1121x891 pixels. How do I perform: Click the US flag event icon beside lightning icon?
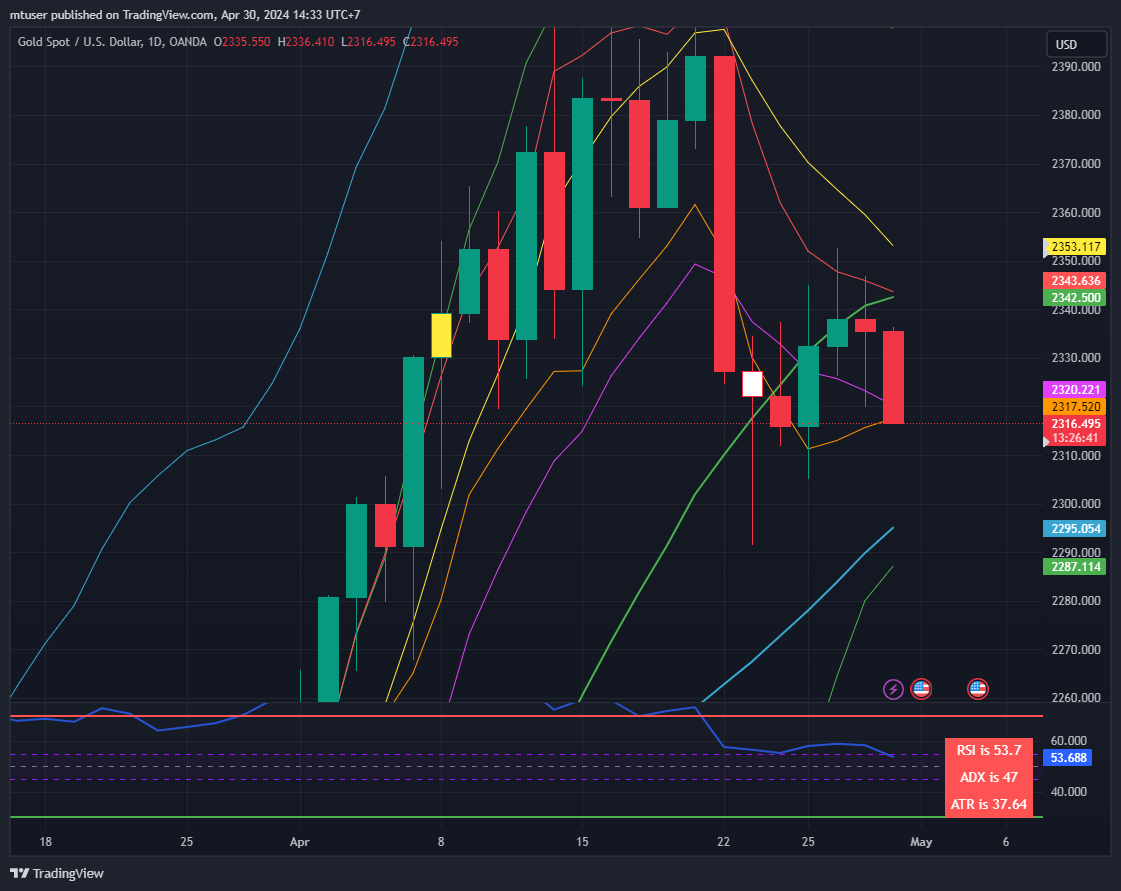(921, 689)
